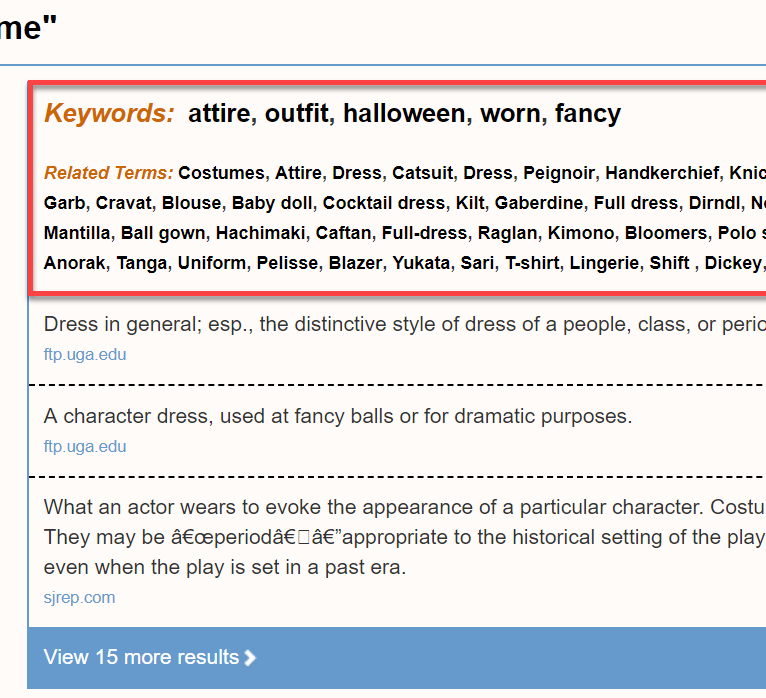
Task: Expand View 15 more results chevron
Action: (250, 658)
